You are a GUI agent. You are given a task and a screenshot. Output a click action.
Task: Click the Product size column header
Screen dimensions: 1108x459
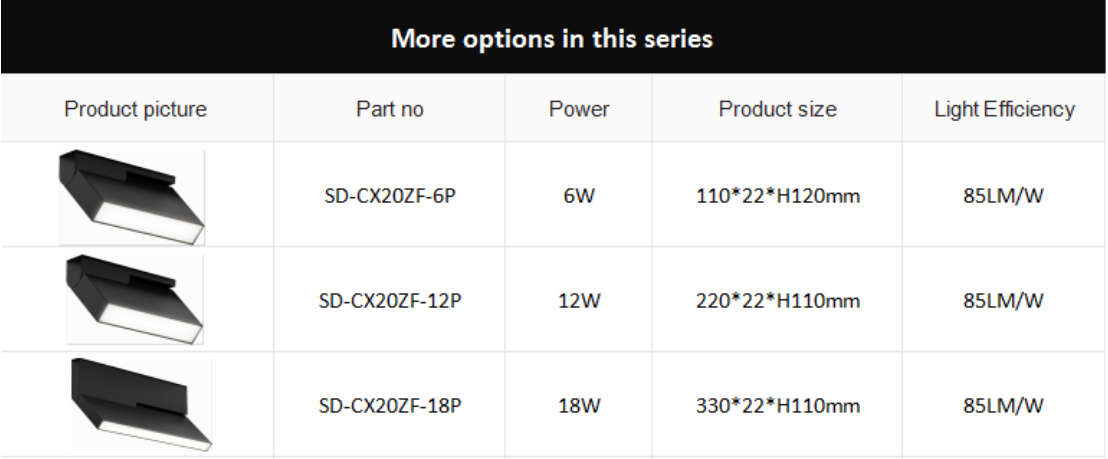click(777, 109)
